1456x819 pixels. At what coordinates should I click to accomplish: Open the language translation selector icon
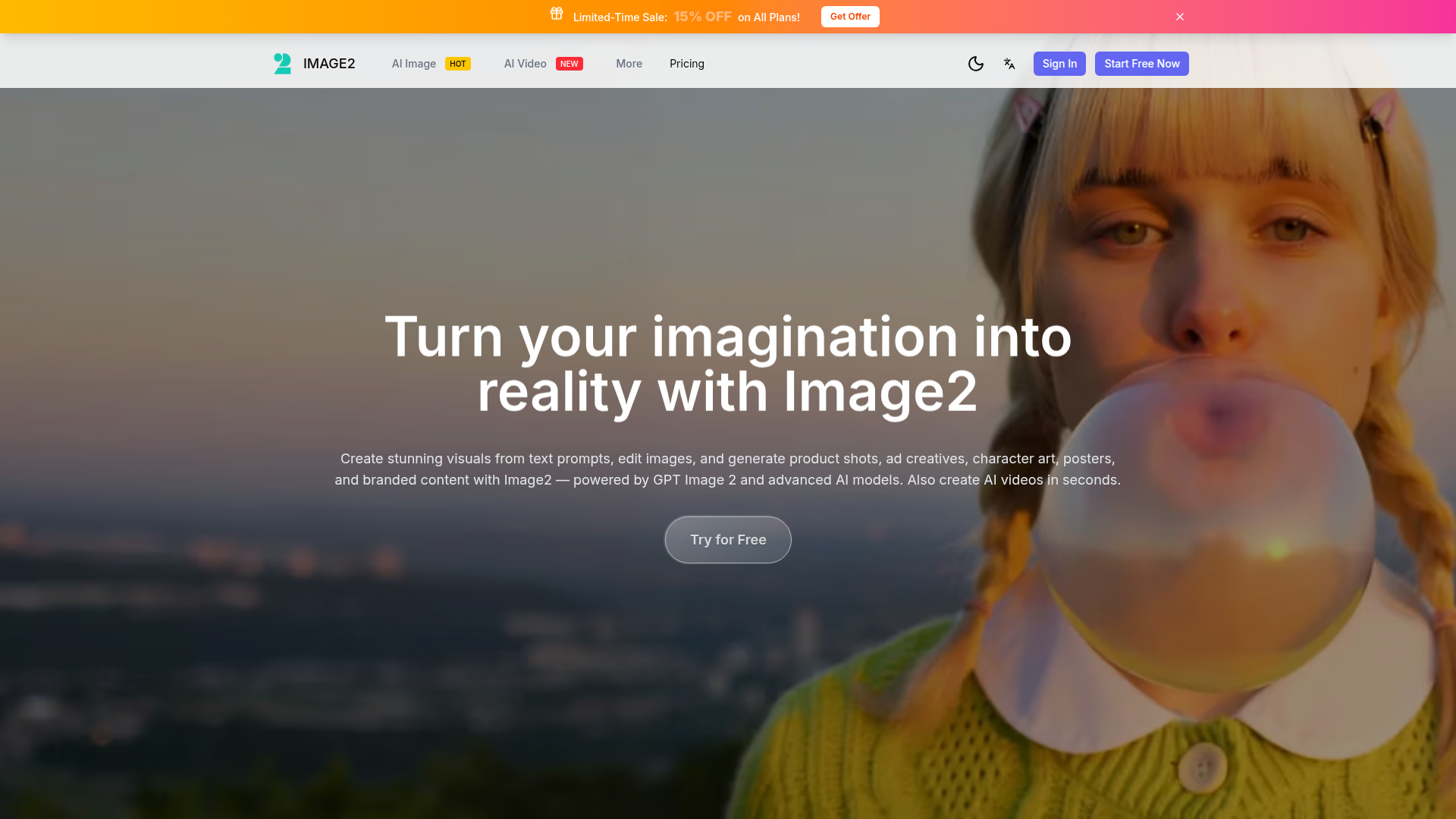click(1009, 64)
